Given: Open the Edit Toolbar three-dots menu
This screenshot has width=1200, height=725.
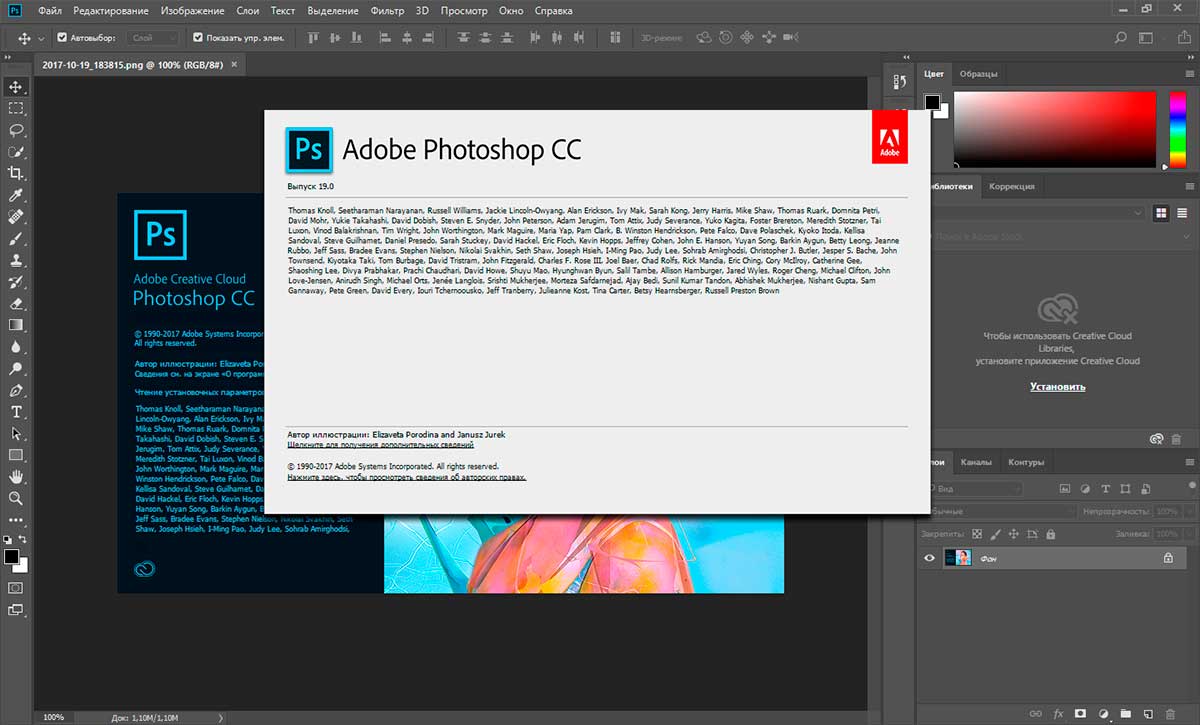Looking at the screenshot, I should tap(16, 520).
